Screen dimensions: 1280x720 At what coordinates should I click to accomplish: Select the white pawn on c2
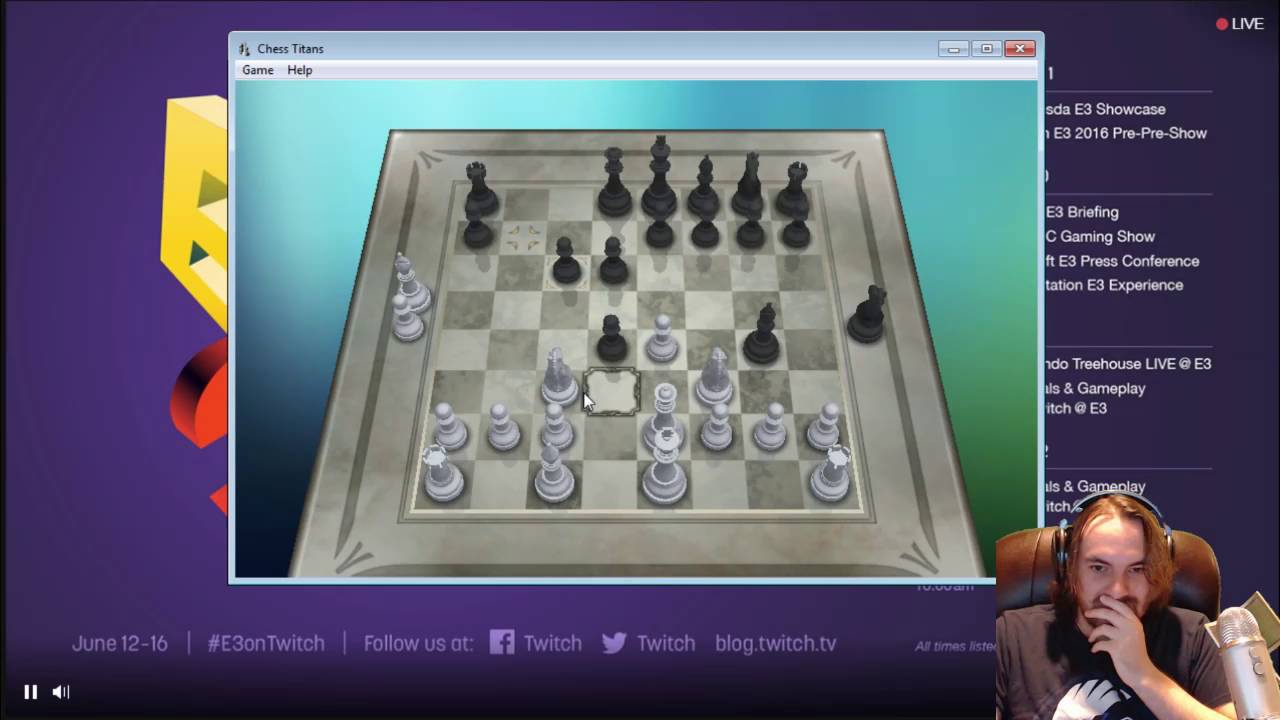point(557,425)
